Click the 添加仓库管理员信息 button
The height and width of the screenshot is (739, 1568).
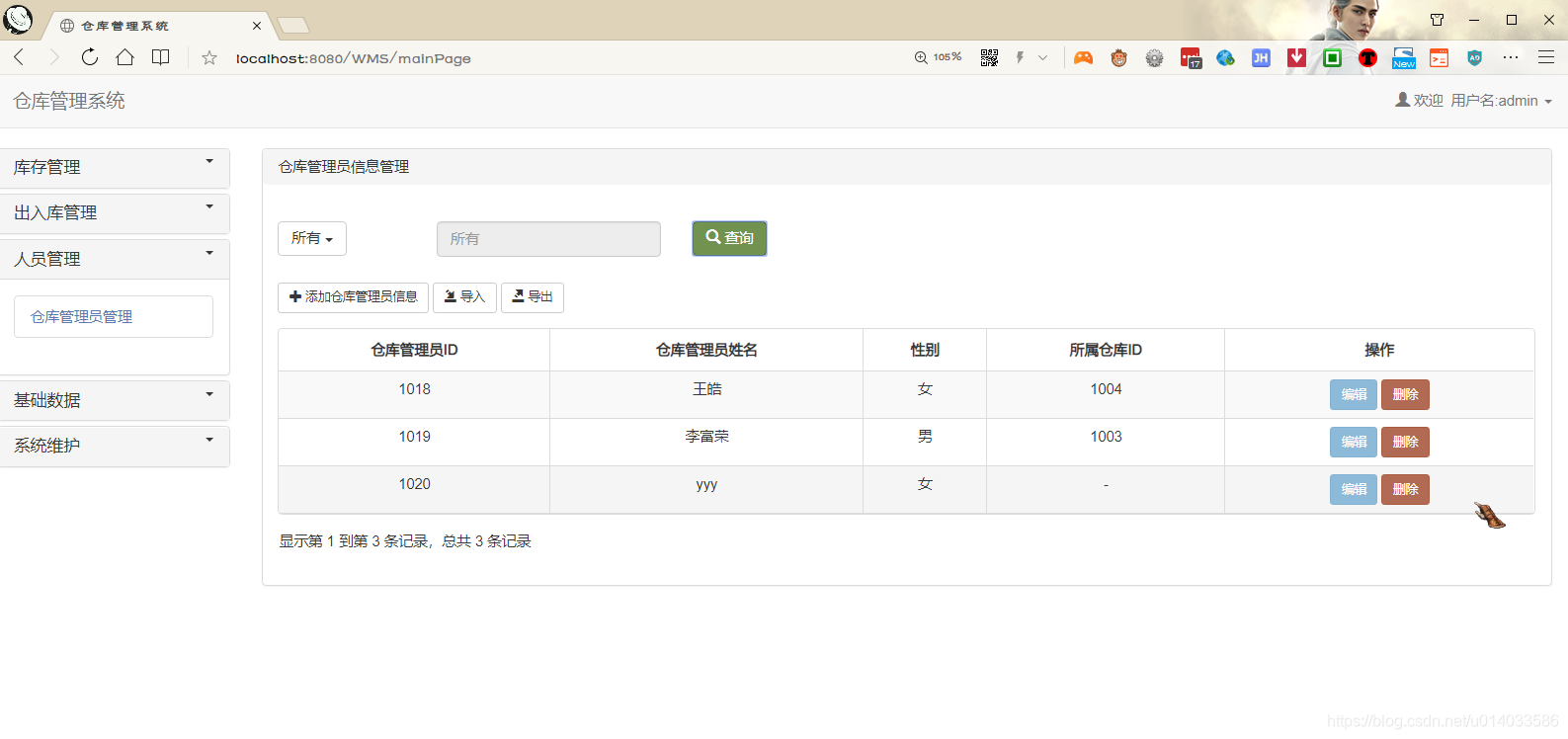pos(353,297)
